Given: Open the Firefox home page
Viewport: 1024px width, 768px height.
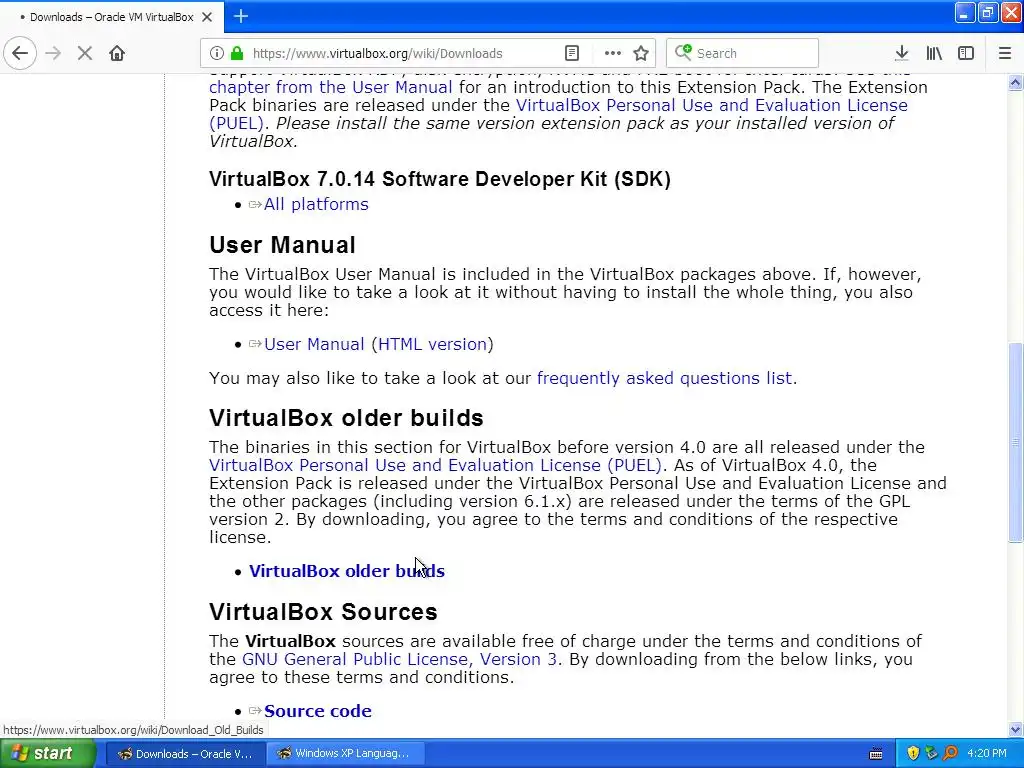Looking at the screenshot, I should (117, 53).
